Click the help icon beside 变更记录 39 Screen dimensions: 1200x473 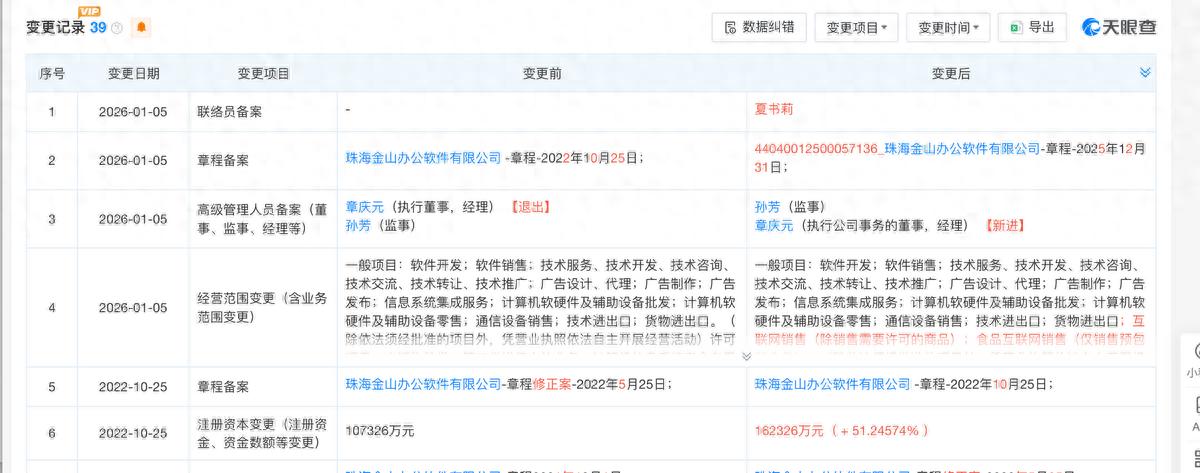pos(118,28)
